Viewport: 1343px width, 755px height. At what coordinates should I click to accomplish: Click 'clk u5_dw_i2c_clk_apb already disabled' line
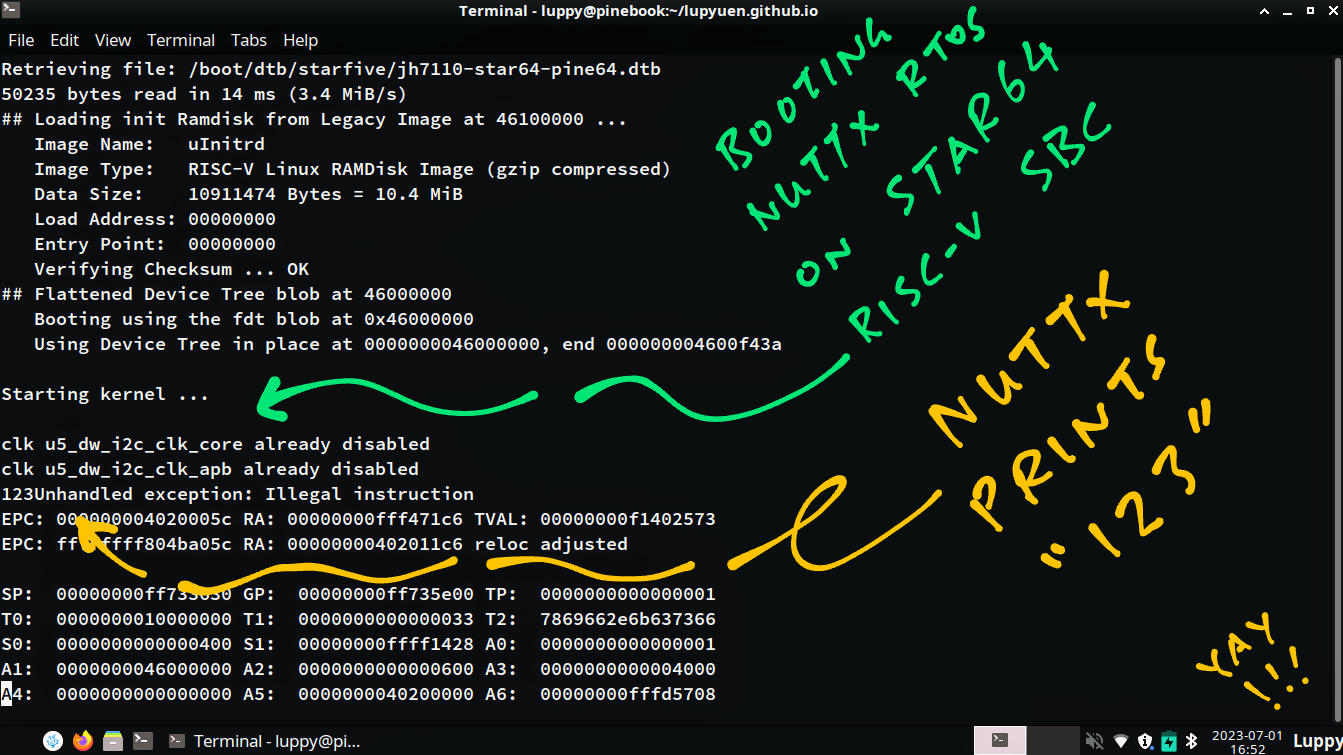pos(210,469)
